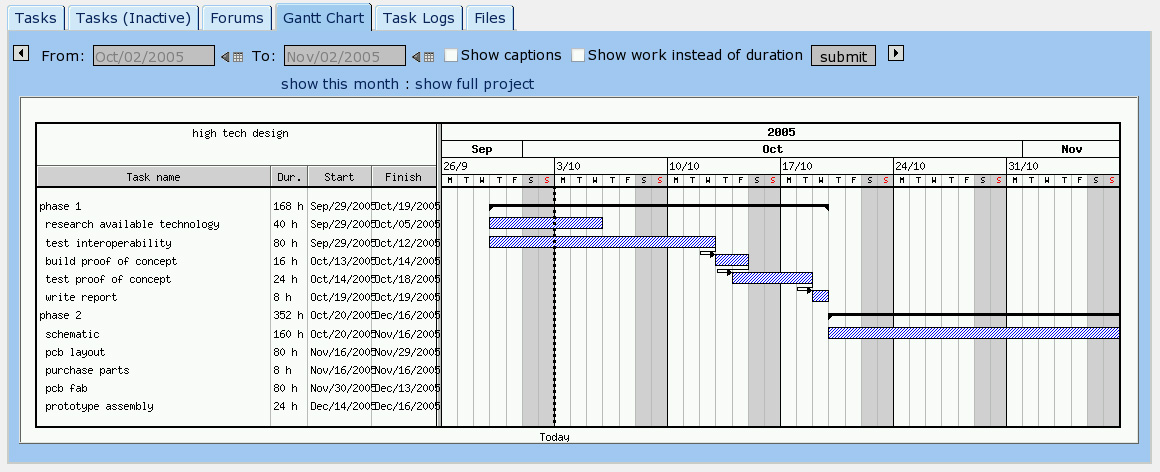The width and height of the screenshot is (1160, 472).
Task: Click the research available technology Gantt bar
Action: [x=545, y=223]
